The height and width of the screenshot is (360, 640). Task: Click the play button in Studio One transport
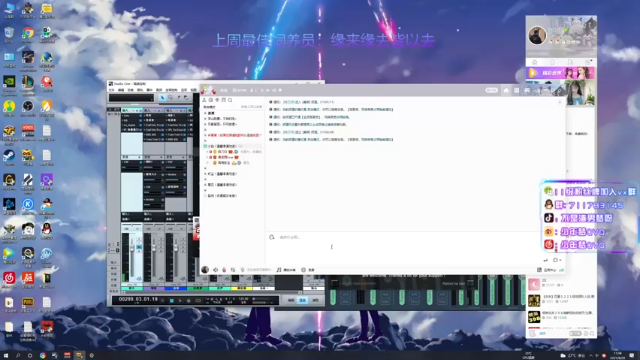pos(180,301)
